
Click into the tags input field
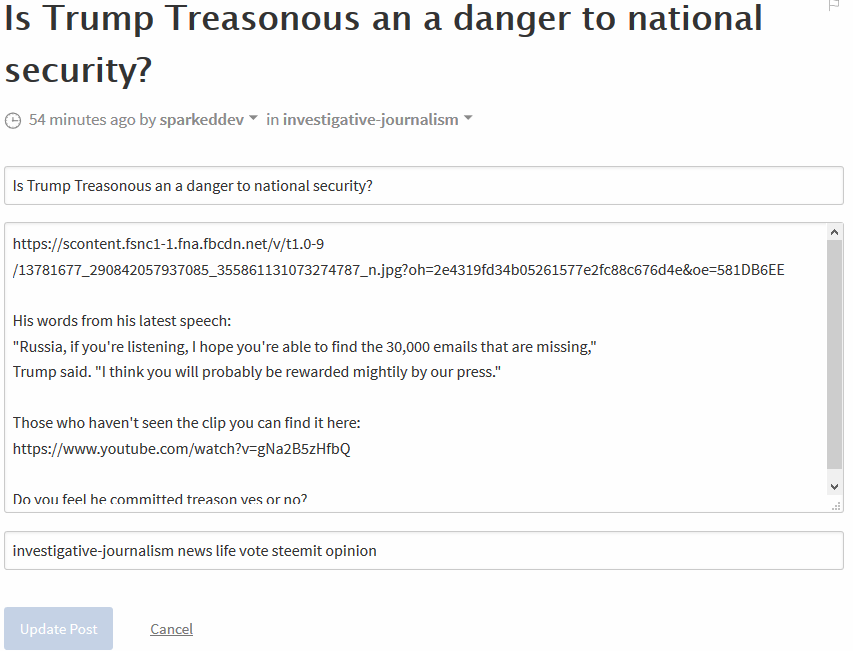[424, 551]
